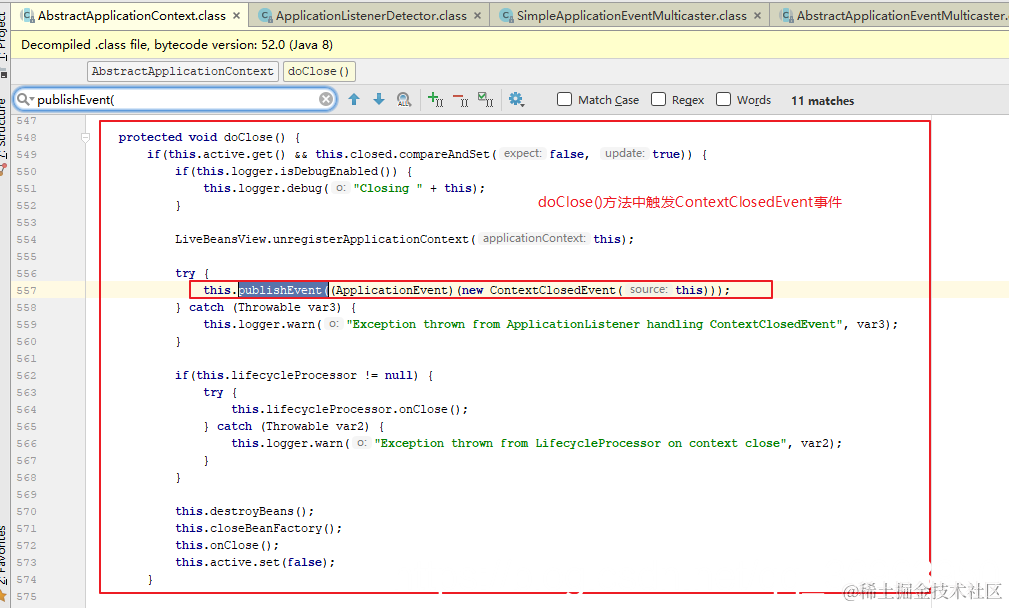Jump to next search occurrence arrow
Screen dimensions: 1009x608
point(378,99)
